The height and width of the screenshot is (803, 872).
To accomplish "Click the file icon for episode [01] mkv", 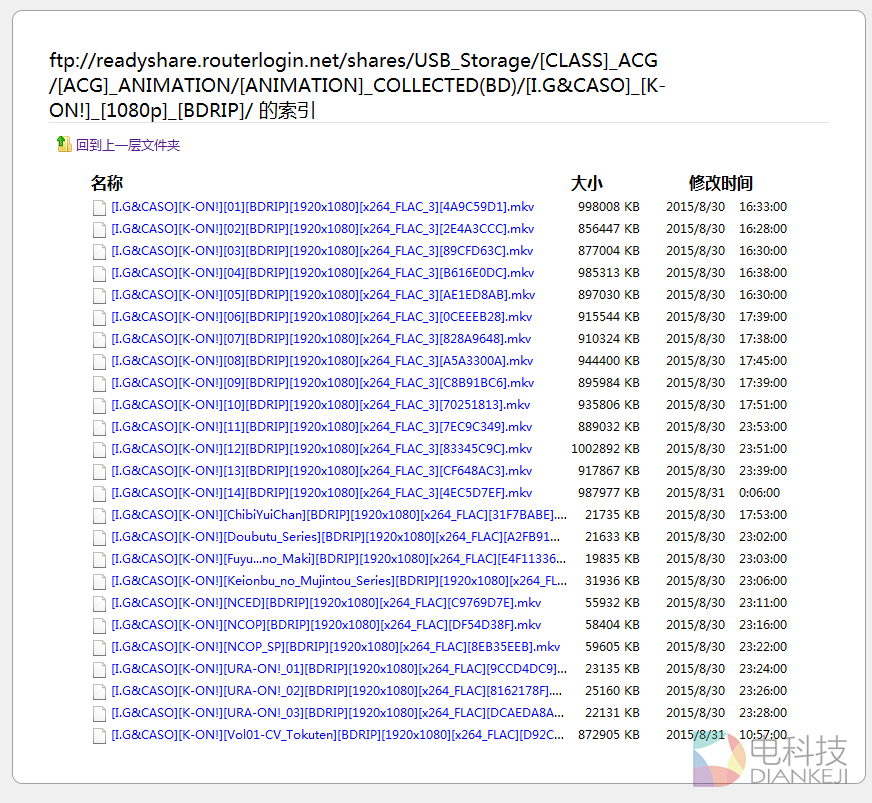I will (99, 207).
